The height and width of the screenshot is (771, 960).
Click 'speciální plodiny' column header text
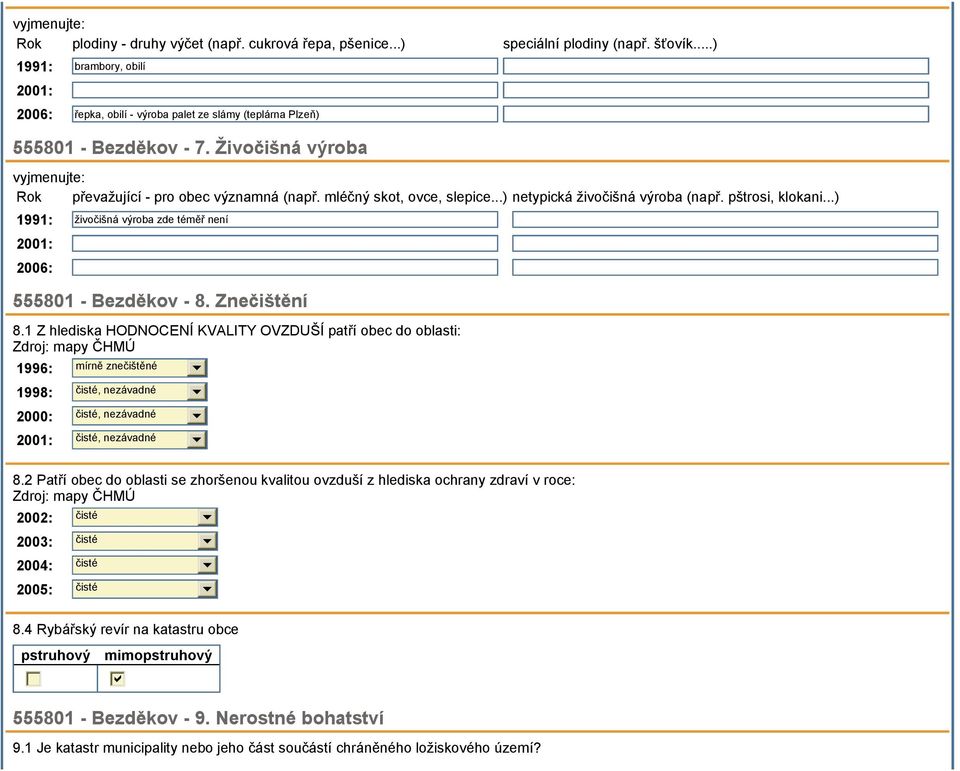pos(610,44)
